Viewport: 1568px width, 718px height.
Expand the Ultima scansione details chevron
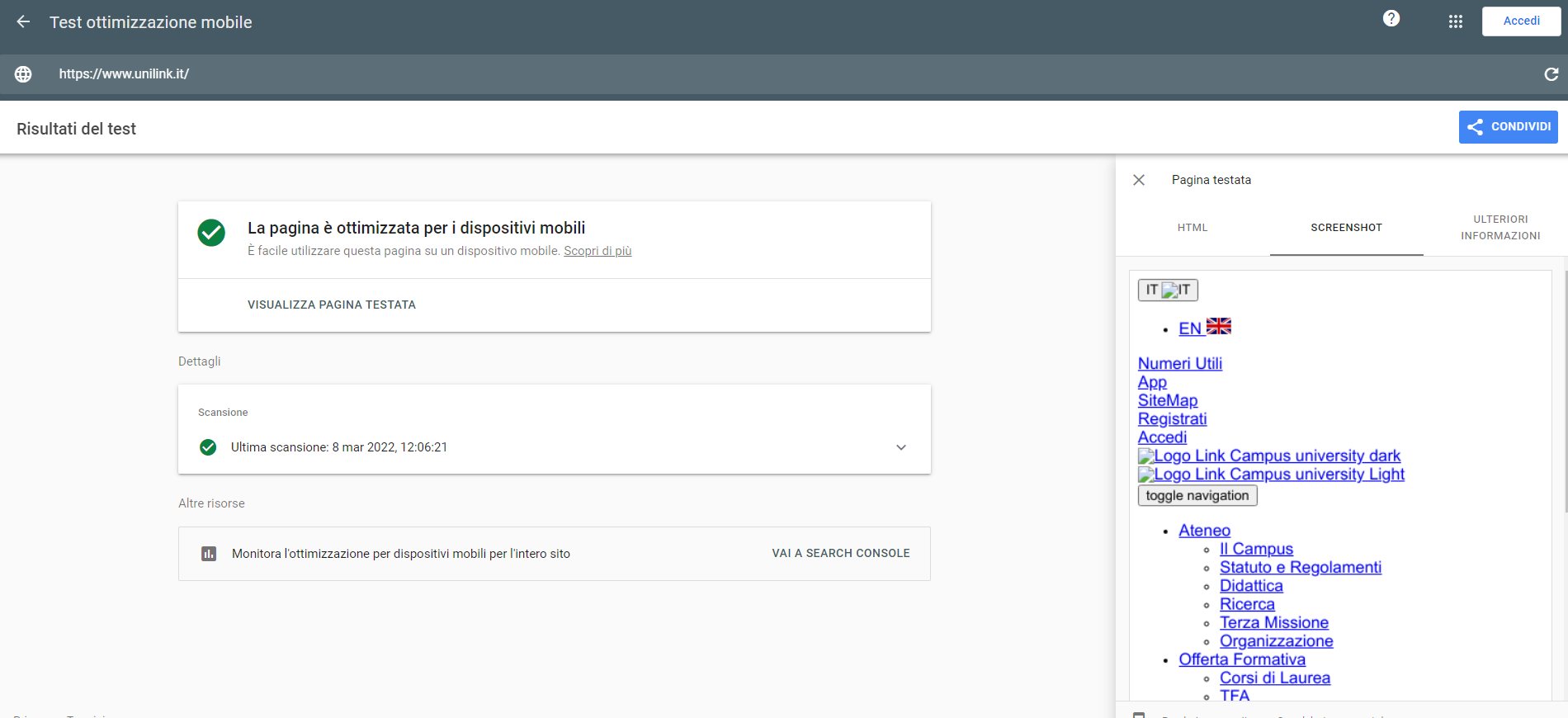tap(901, 447)
